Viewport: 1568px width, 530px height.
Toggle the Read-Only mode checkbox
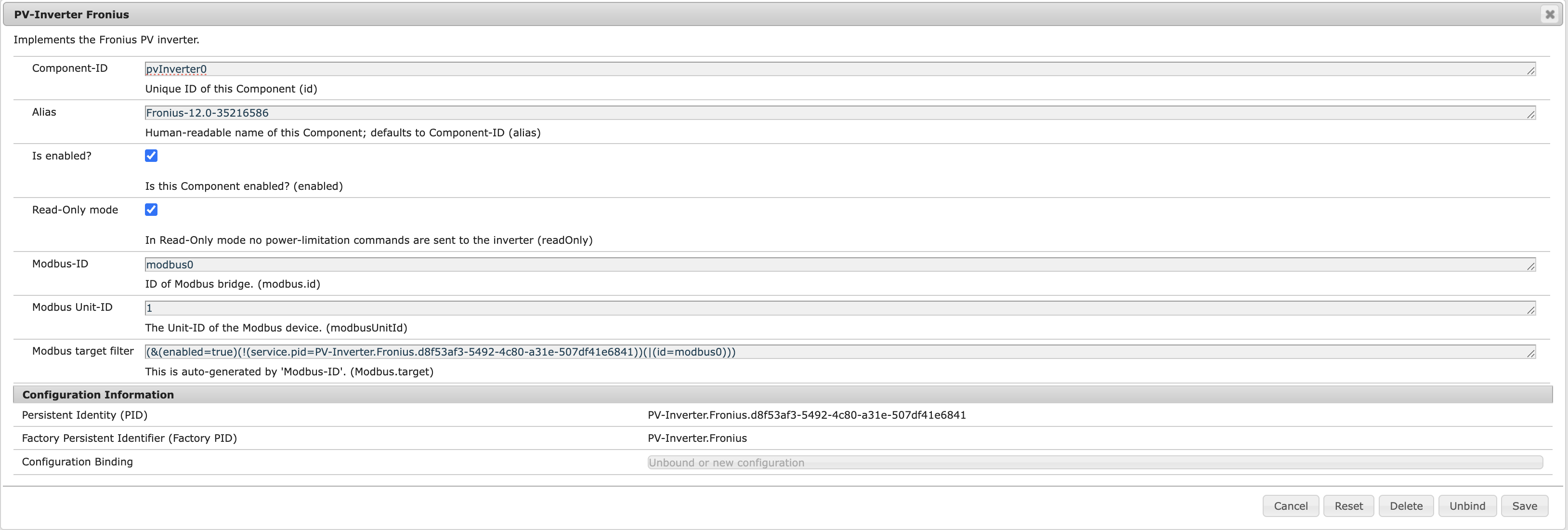(151, 210)
